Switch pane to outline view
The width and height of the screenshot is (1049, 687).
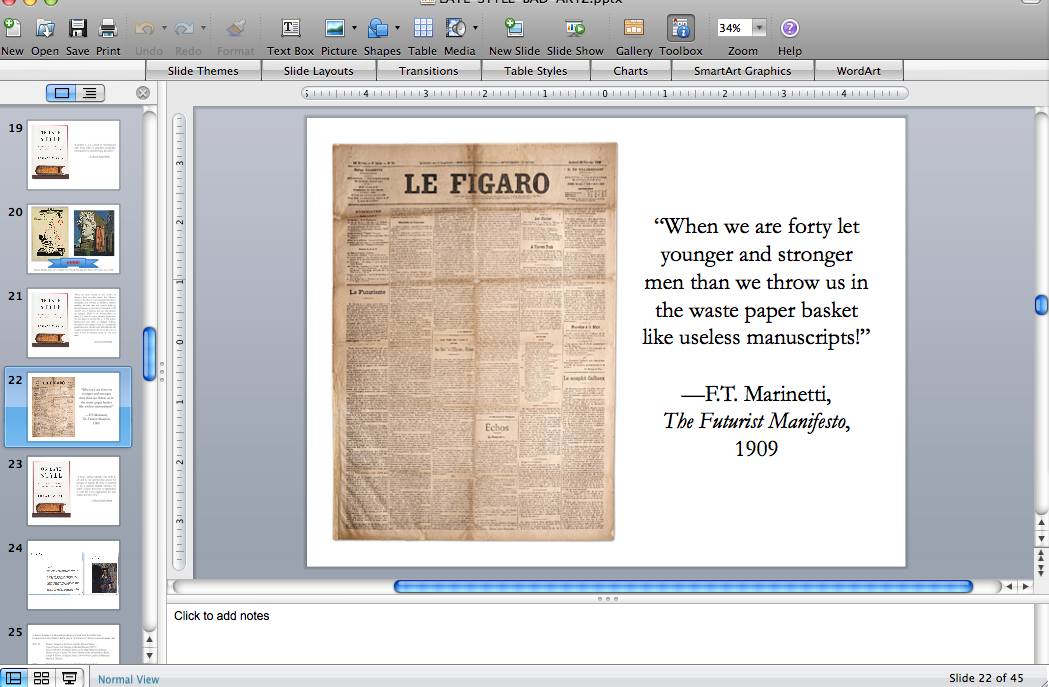pos(89,93)
